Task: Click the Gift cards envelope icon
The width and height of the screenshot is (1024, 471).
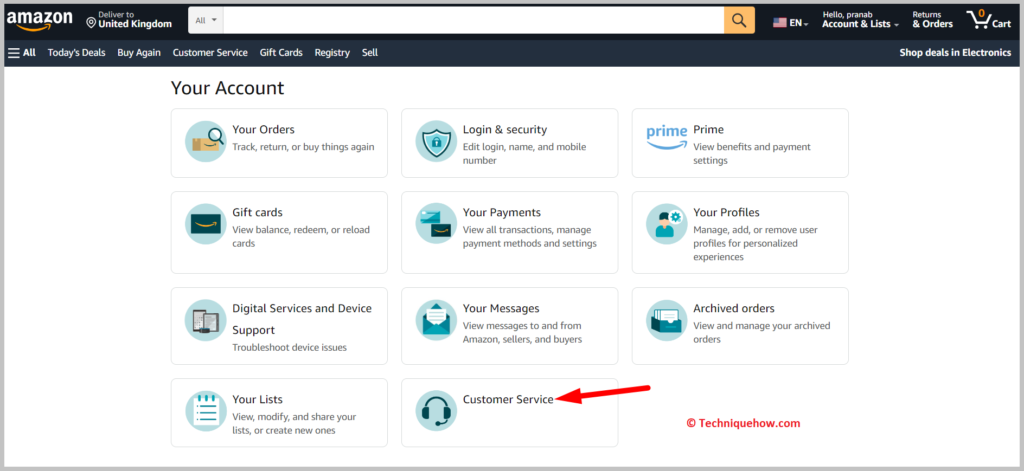Action: pos(206,224)
